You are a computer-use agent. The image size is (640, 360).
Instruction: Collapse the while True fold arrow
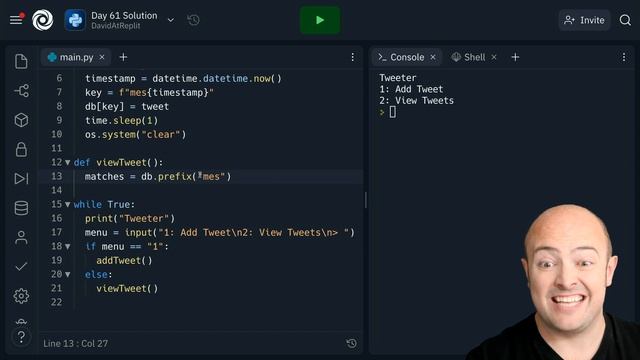[x=68, y=204]
